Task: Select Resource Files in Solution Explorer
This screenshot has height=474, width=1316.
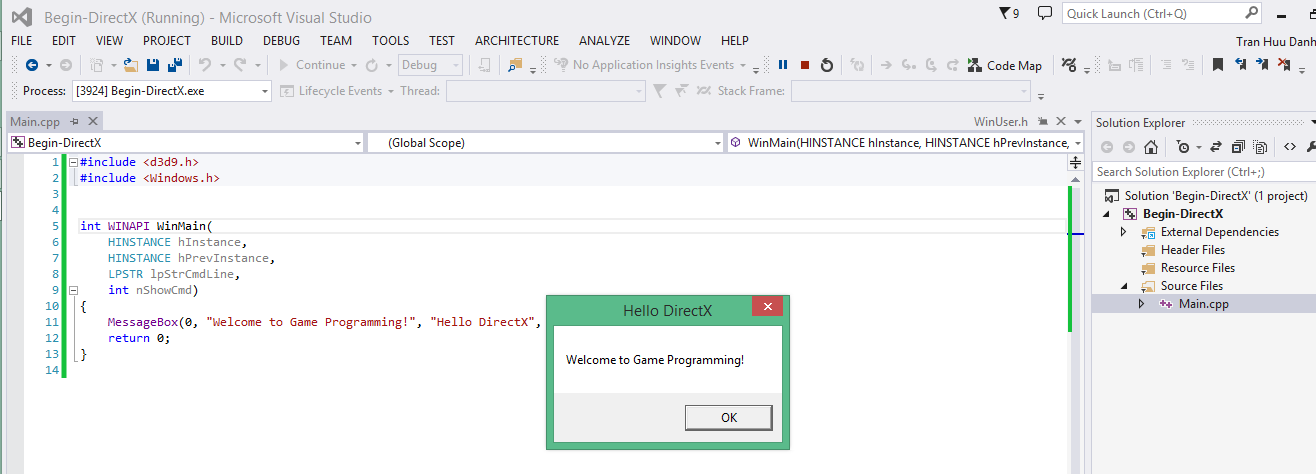Action: tap(1198, 268)
